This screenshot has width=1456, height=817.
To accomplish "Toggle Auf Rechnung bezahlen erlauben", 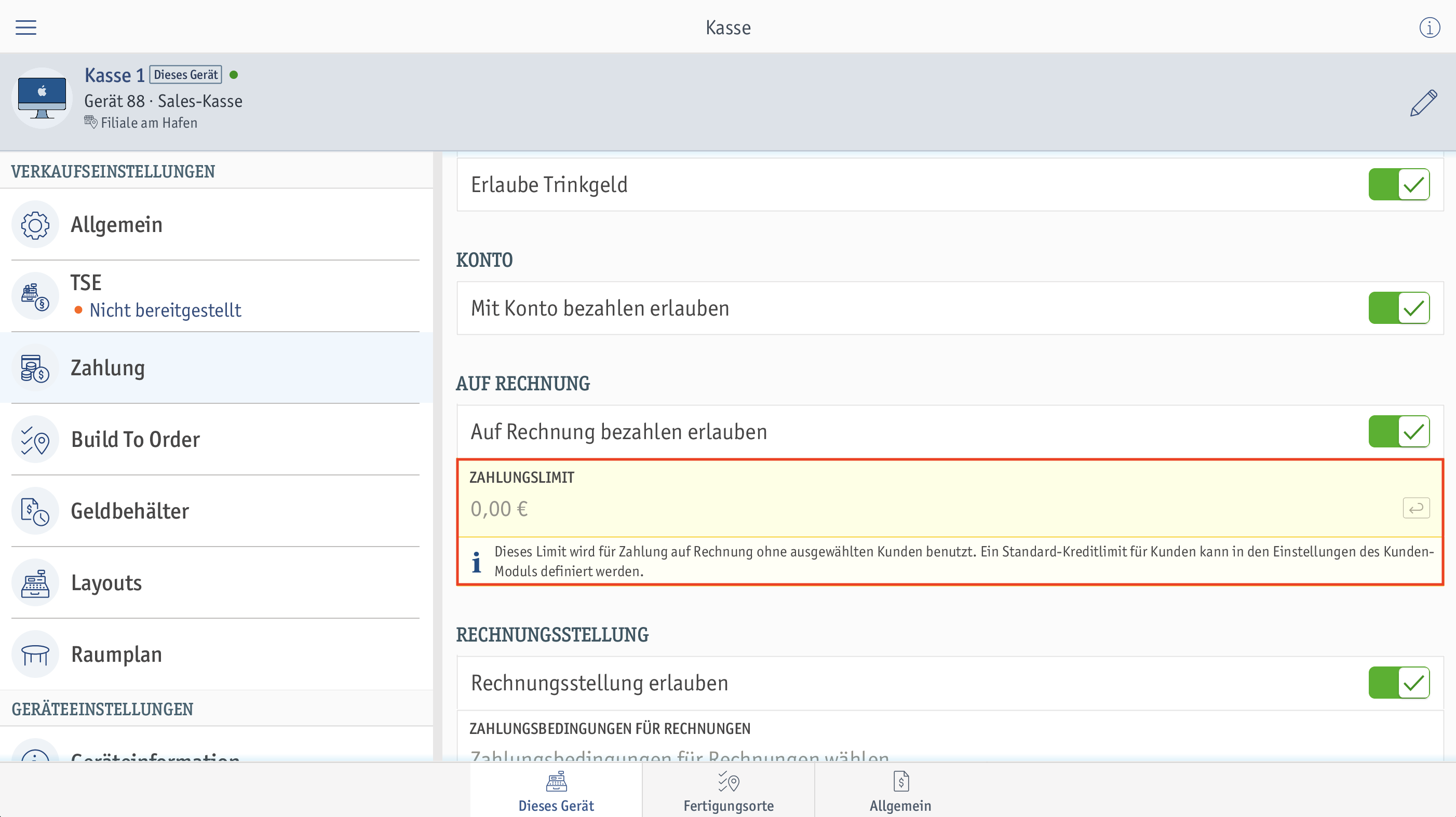I will point(1399,432).
